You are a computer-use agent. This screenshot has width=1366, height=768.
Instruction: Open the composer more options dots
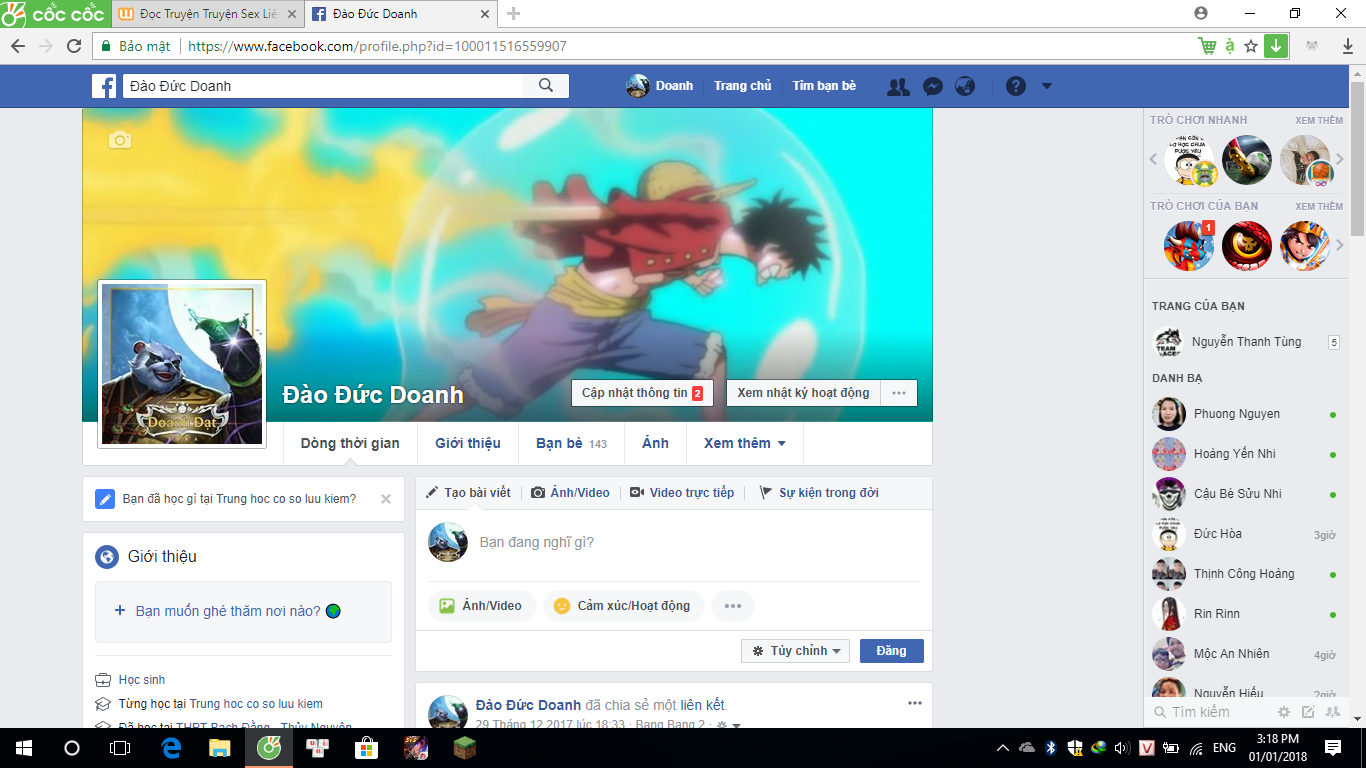point(733,606)
